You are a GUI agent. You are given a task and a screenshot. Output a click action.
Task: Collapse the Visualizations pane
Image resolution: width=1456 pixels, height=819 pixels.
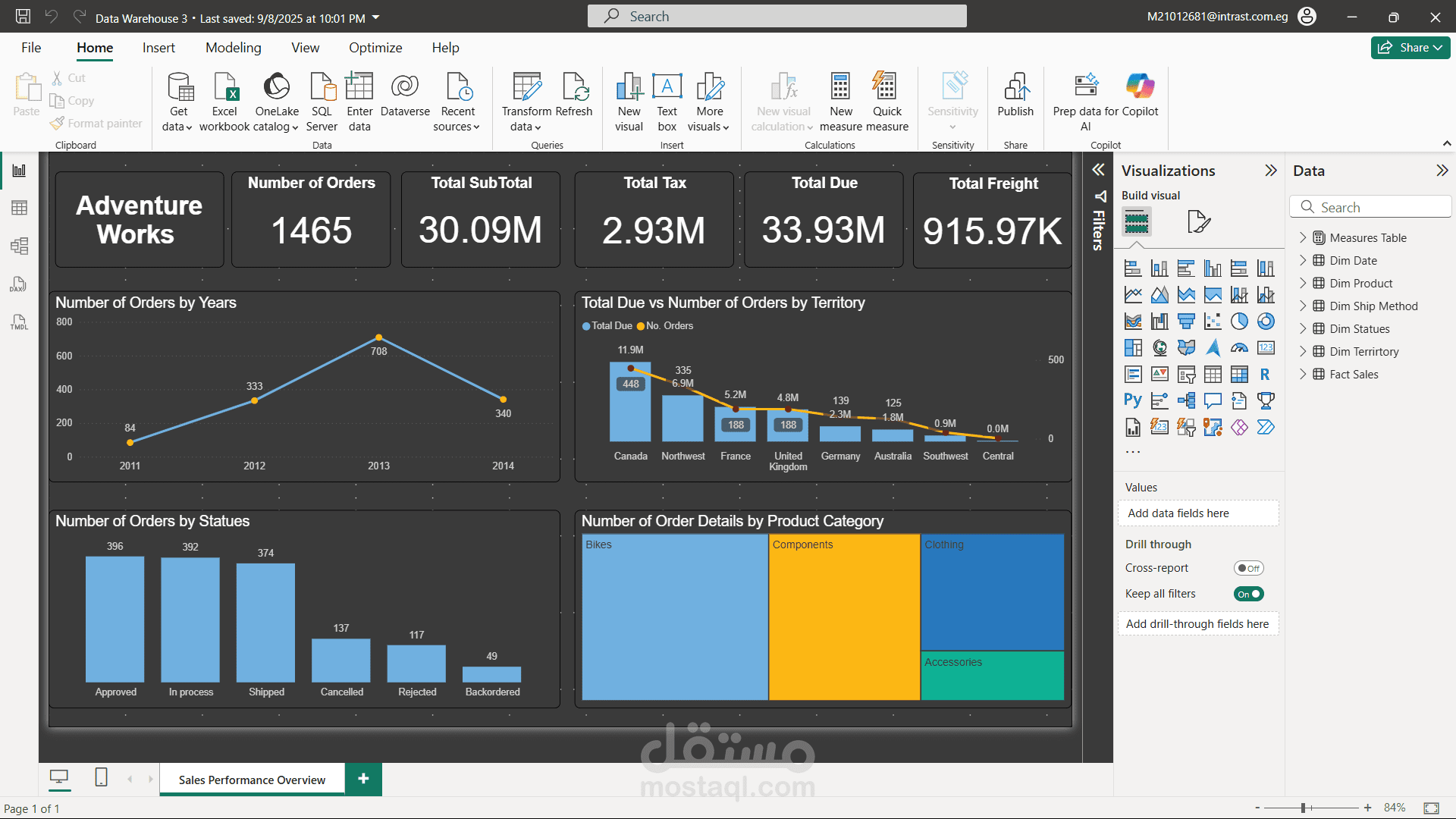click(x=1271, y=171)
